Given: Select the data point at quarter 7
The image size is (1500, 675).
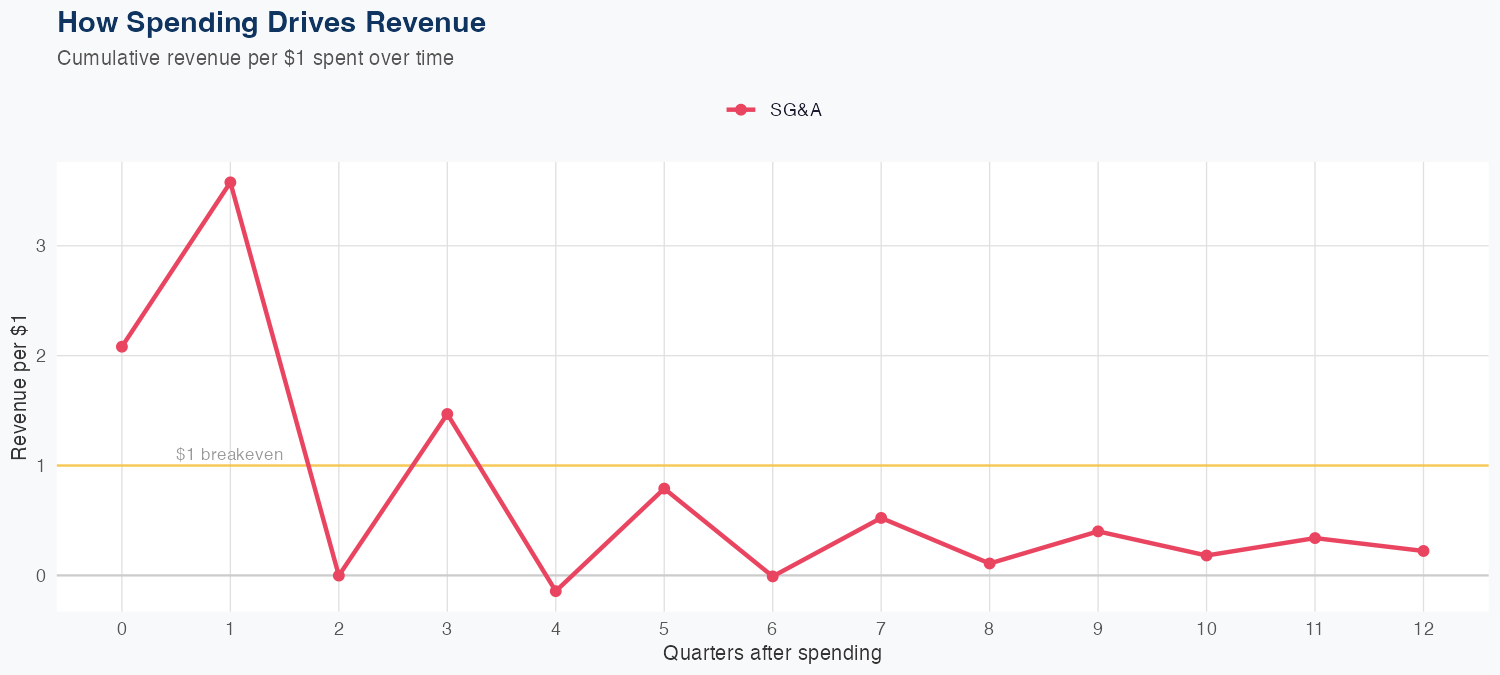Looking at the screenshot, I should click(x=881, y=518).
